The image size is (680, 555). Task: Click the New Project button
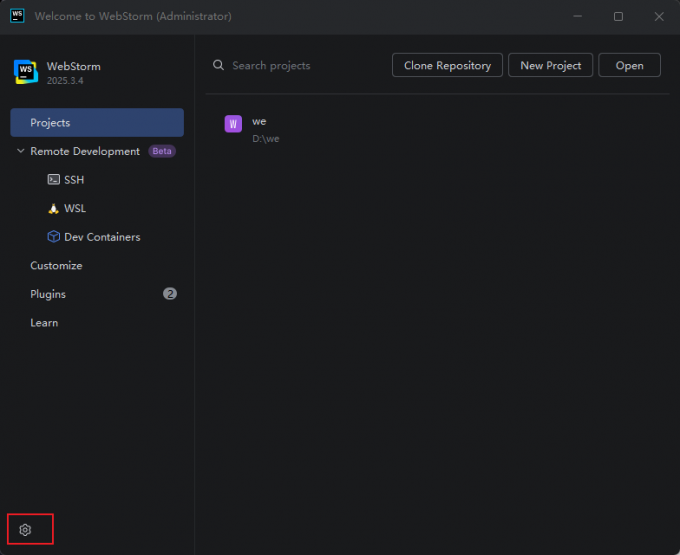click(550, 65)
